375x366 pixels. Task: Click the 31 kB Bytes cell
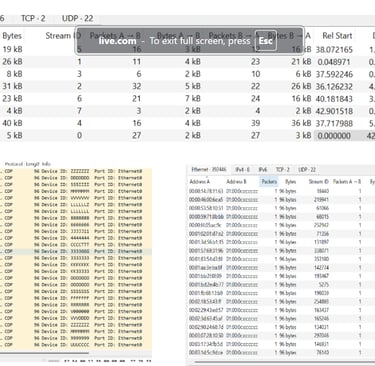coord(13,86)
